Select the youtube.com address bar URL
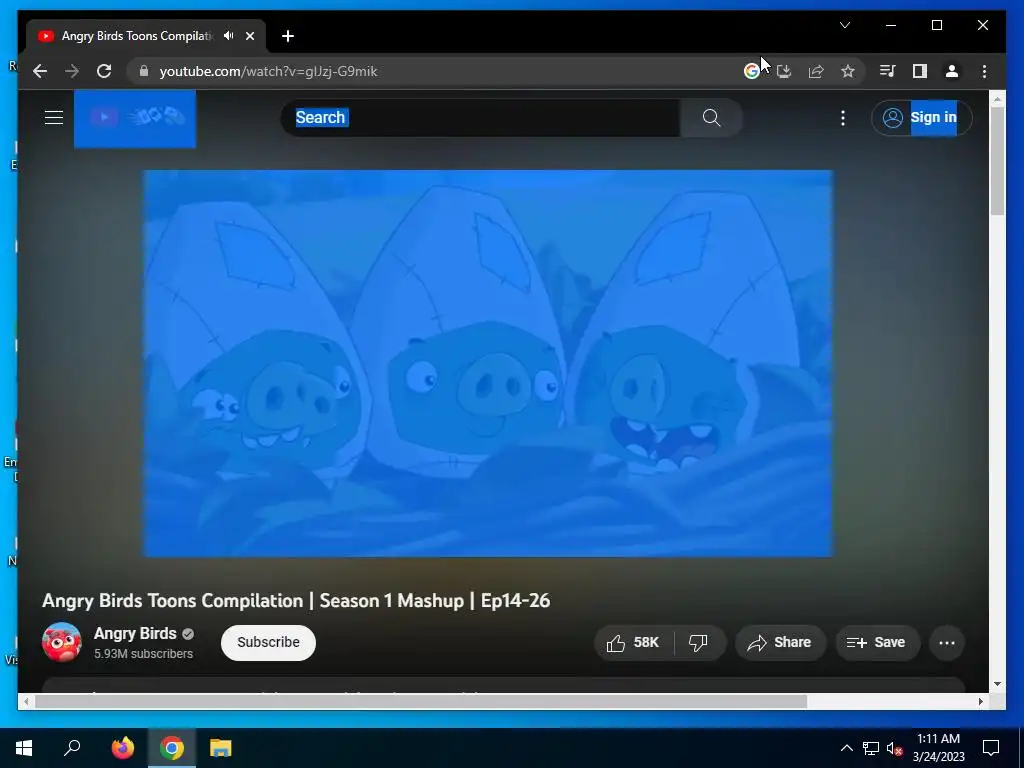 tap(268, 71)
